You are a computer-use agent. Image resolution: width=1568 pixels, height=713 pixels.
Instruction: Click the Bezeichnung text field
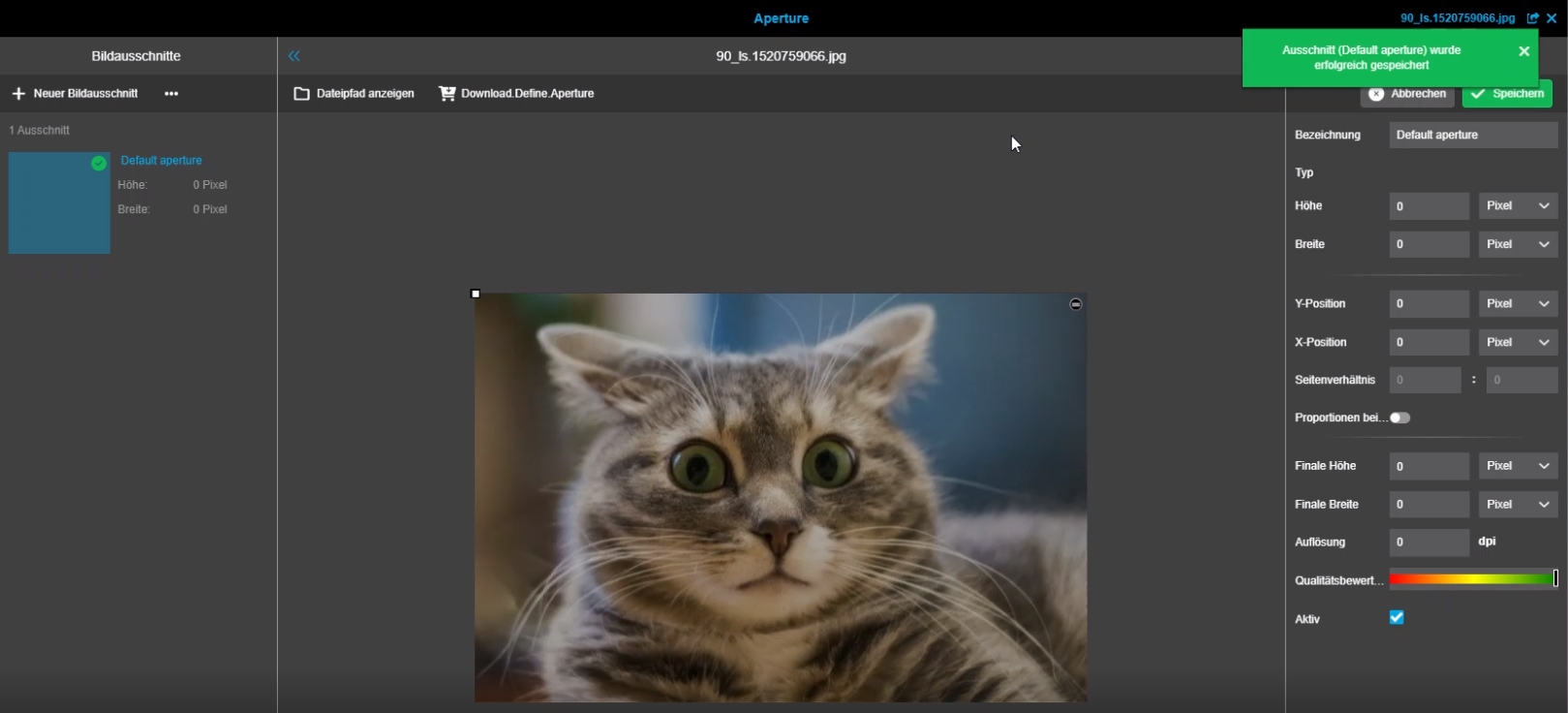coord(1472,136)
